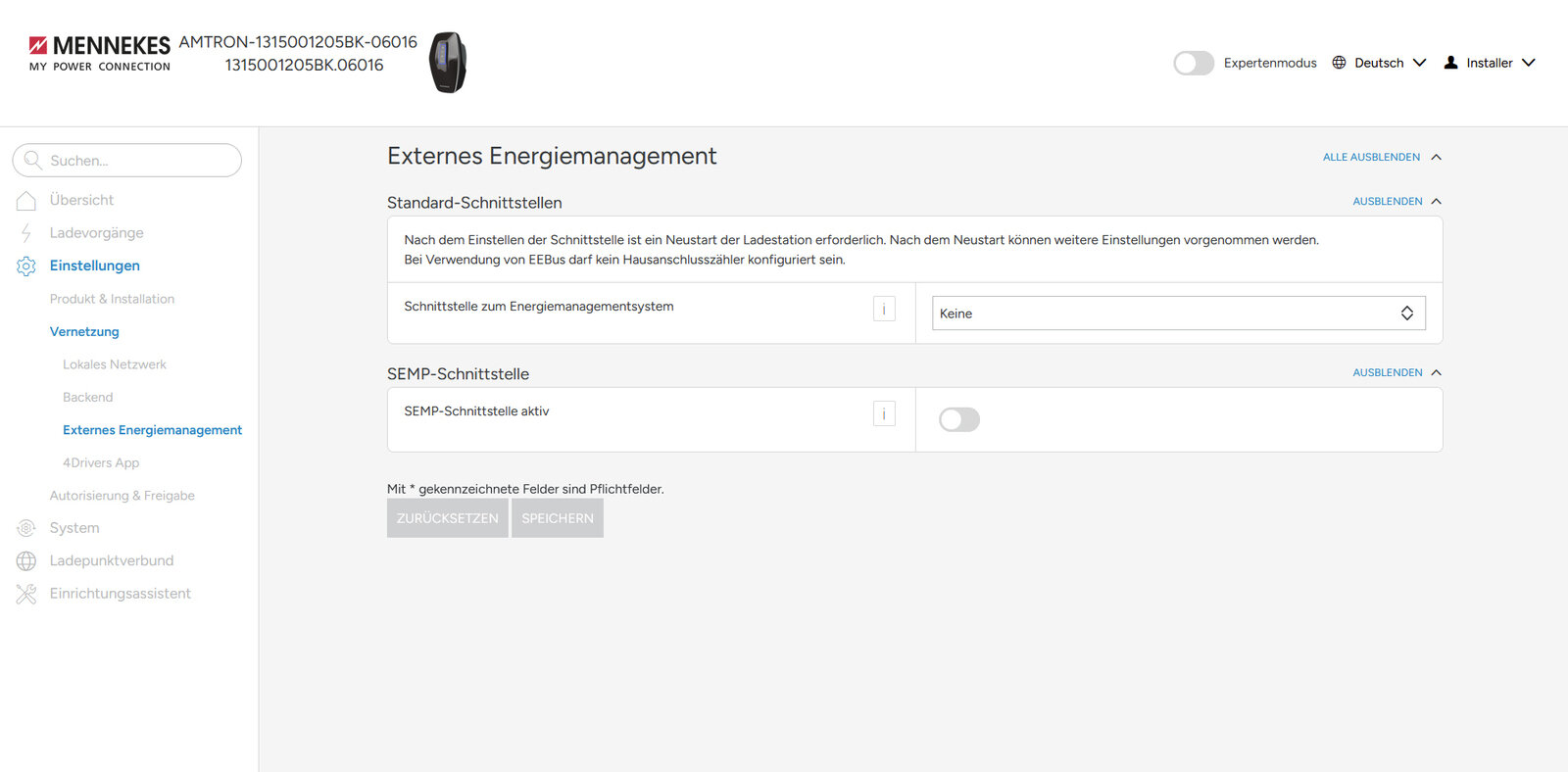Click the Expertenmodus label text

[x=1270, y=63]
